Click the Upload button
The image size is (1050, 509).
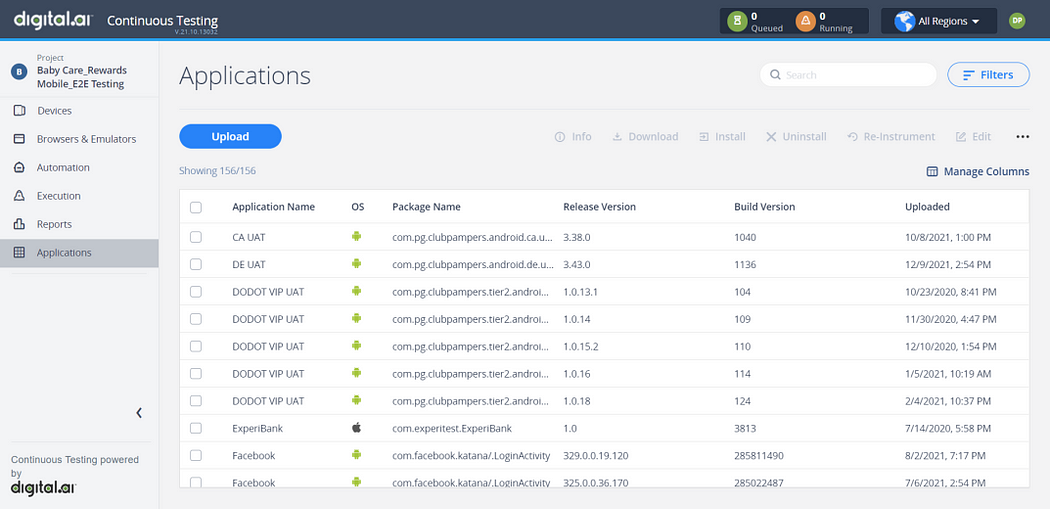pyautogui.click(x=230, y=136)
